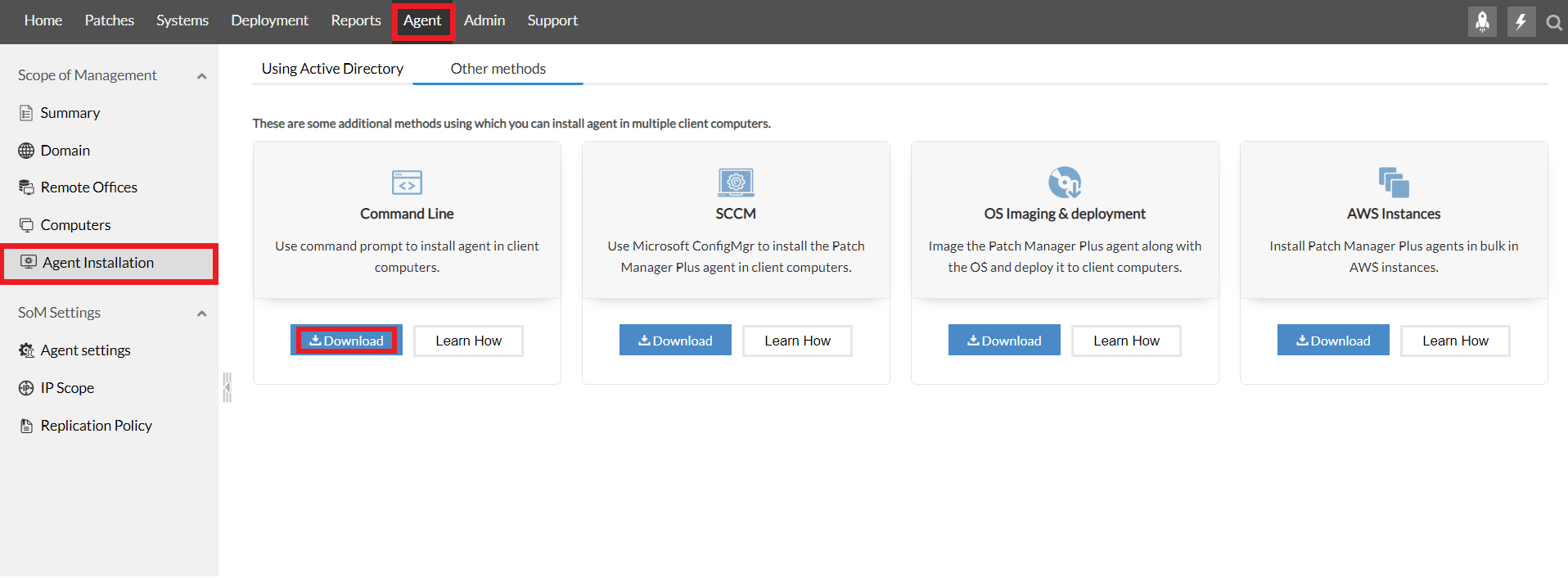The image size is (1568, 578).
Task: Collapse the left sidebar panel handle
Action: click(x=227, y=387)
